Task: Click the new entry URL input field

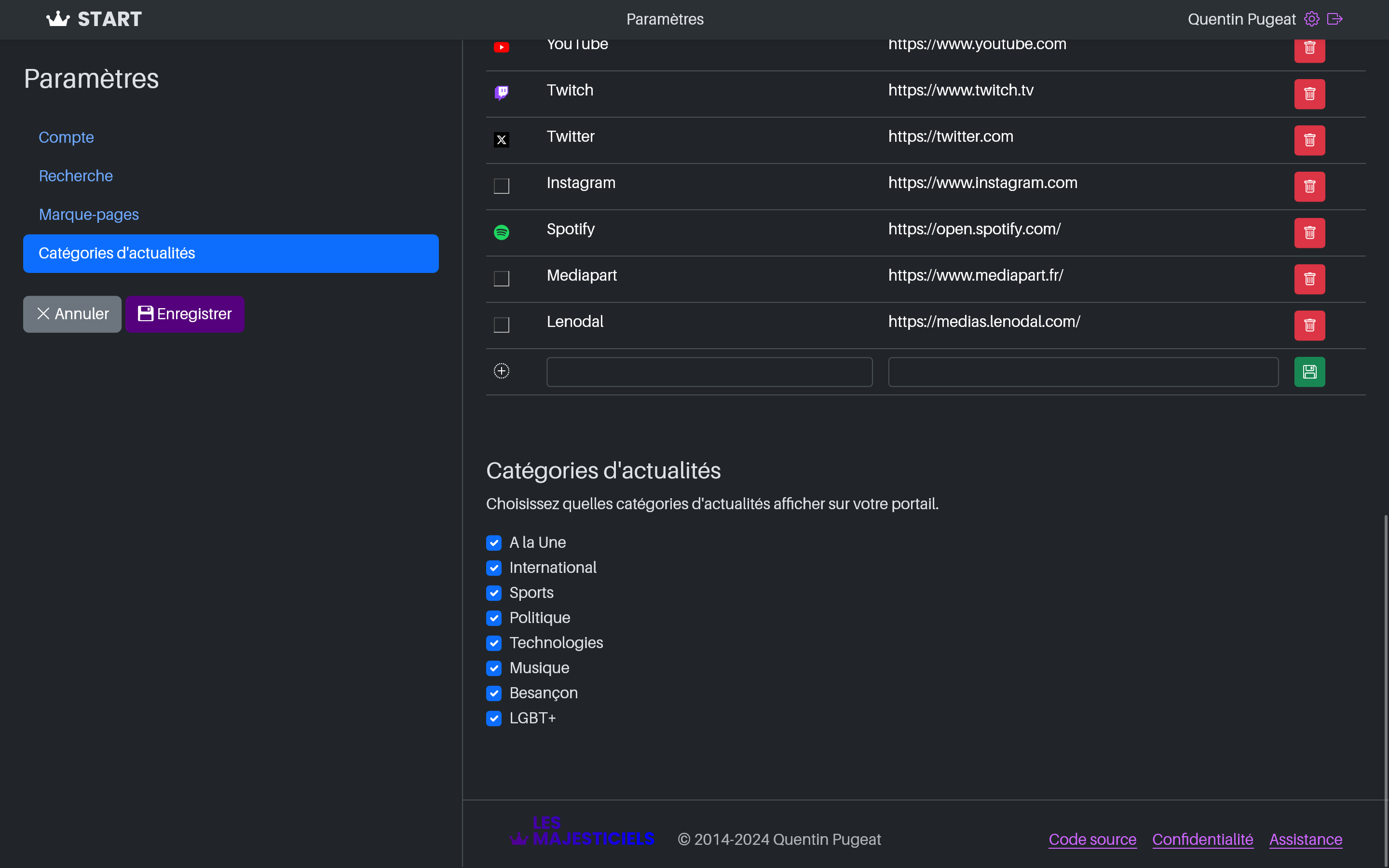Action: (x=1083, y=371)
